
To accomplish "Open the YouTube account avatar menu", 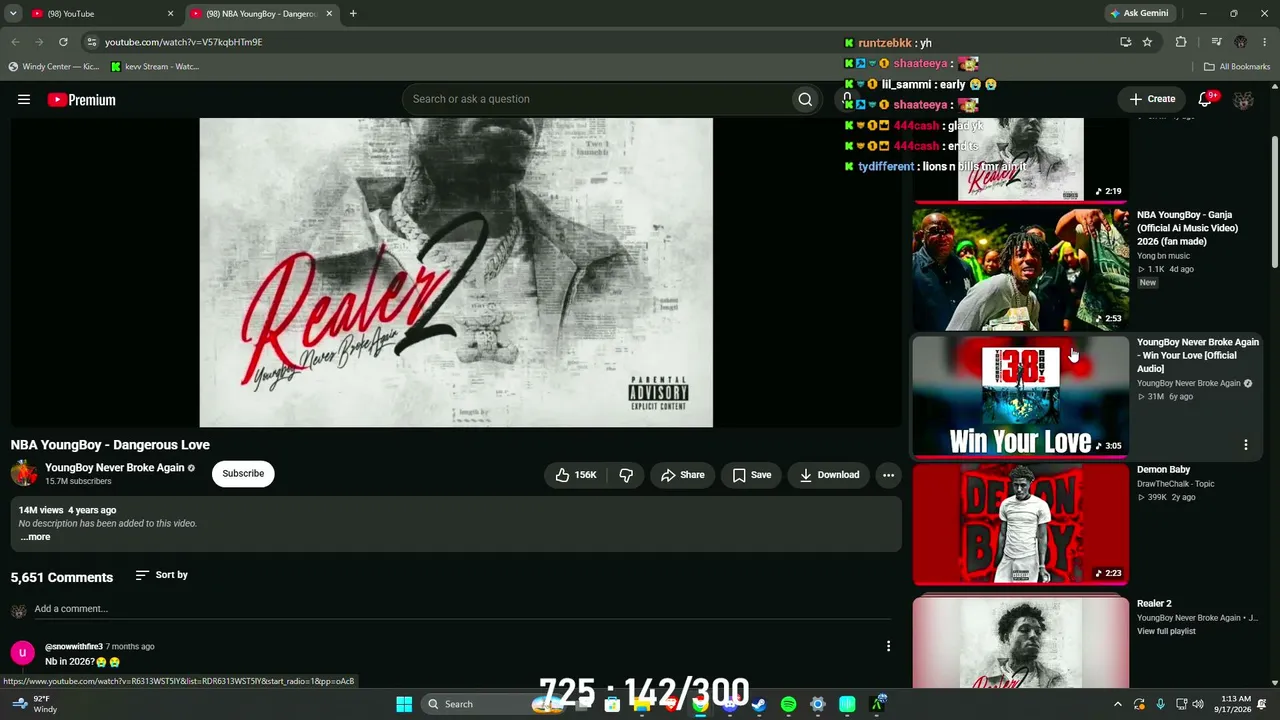I will pos(1243,100).
